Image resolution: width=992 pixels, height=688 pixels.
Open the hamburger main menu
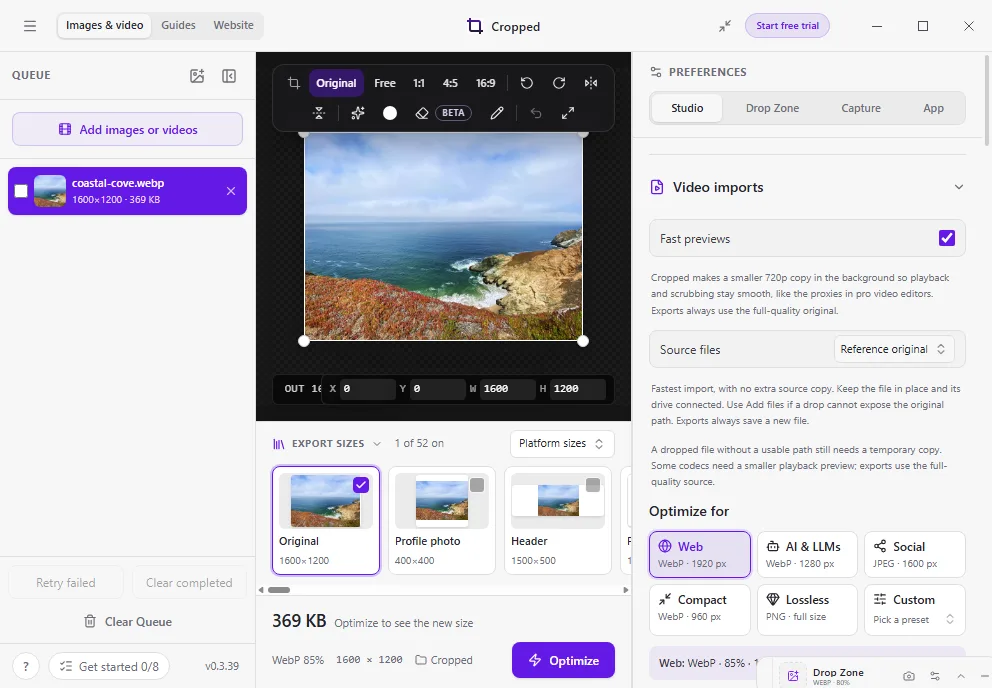point(30,26)
